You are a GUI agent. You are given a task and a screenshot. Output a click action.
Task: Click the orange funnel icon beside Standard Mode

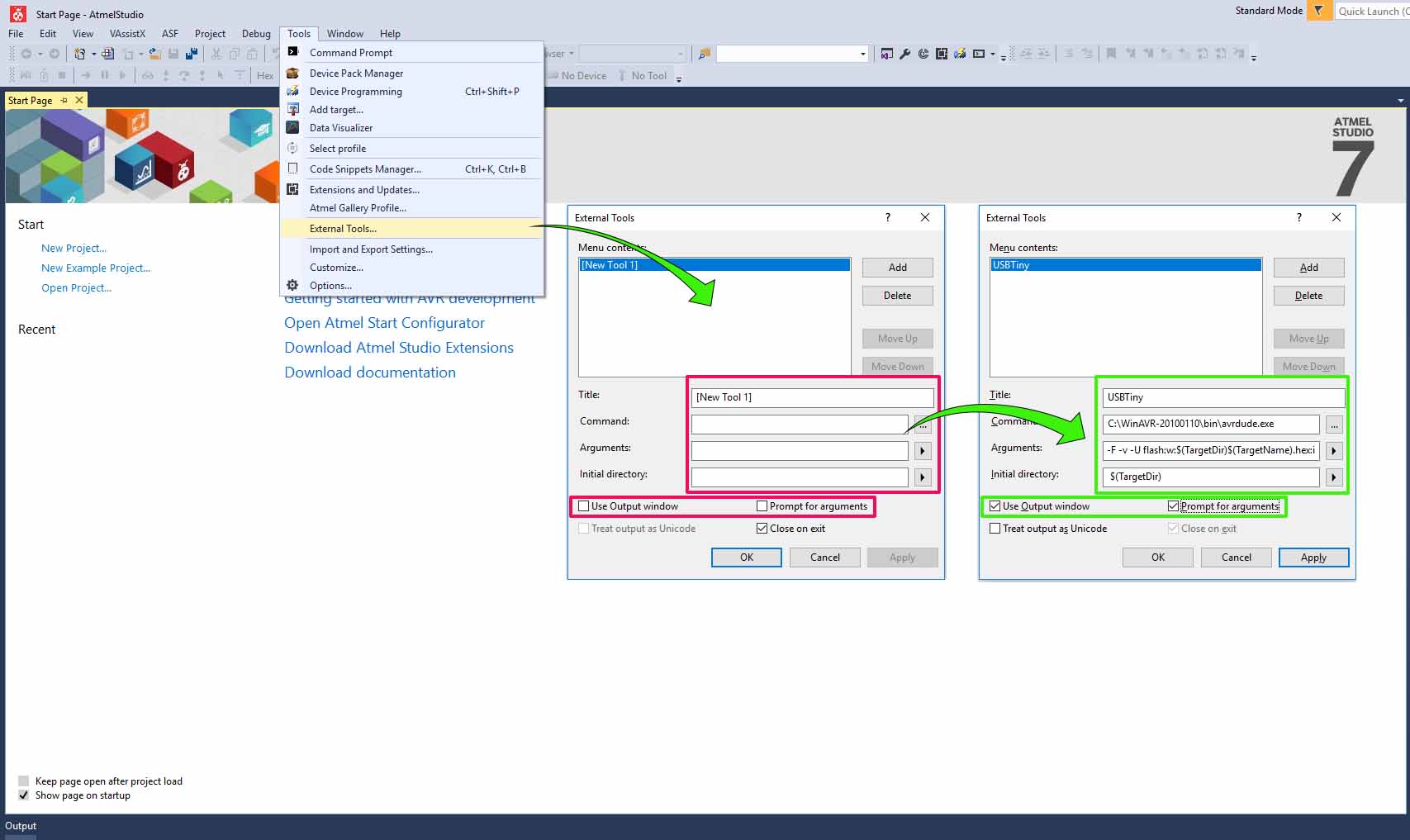1319,11
